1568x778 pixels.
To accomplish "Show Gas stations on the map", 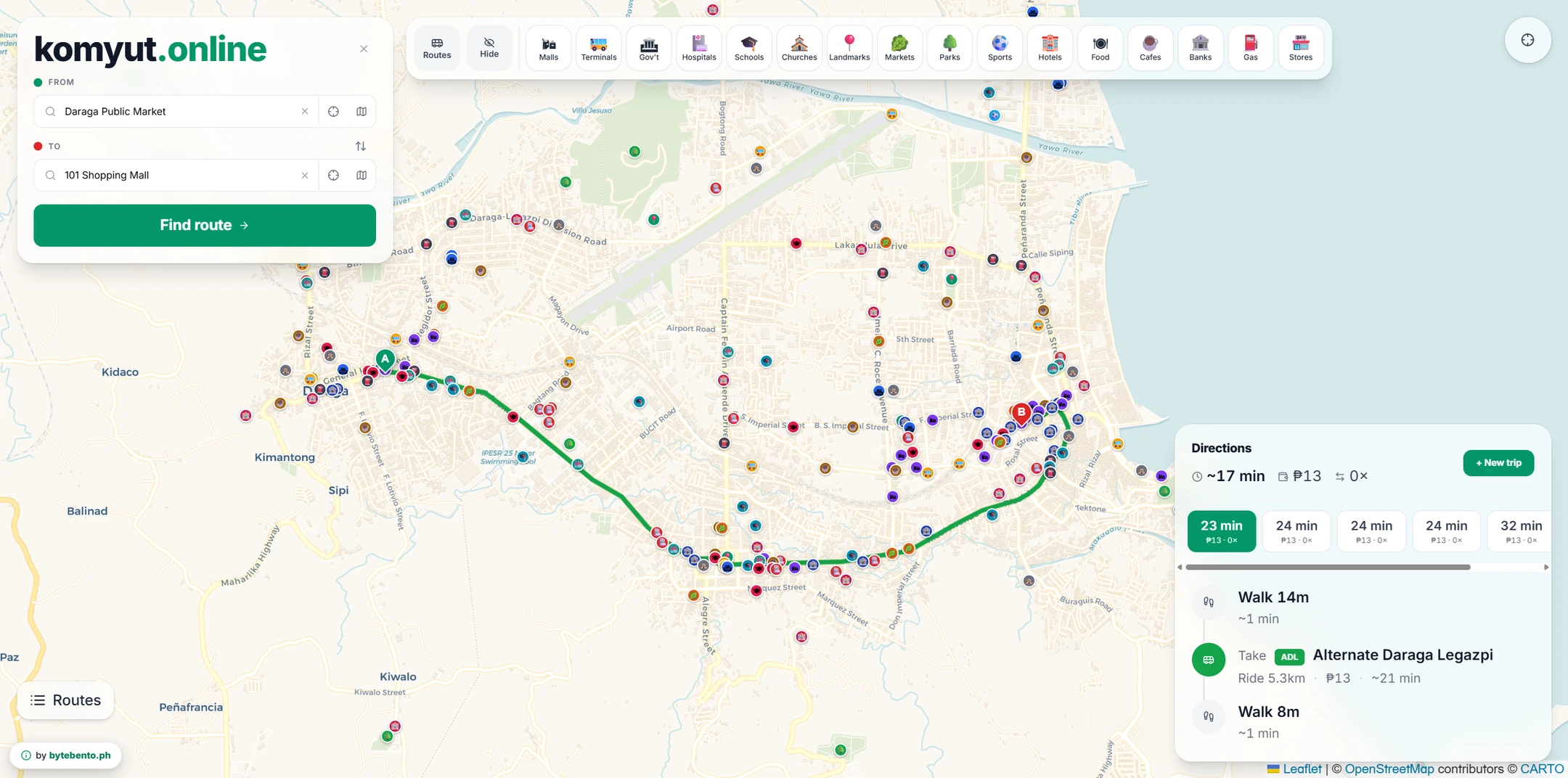I will pyautogui.click(x=1251, y=48).
